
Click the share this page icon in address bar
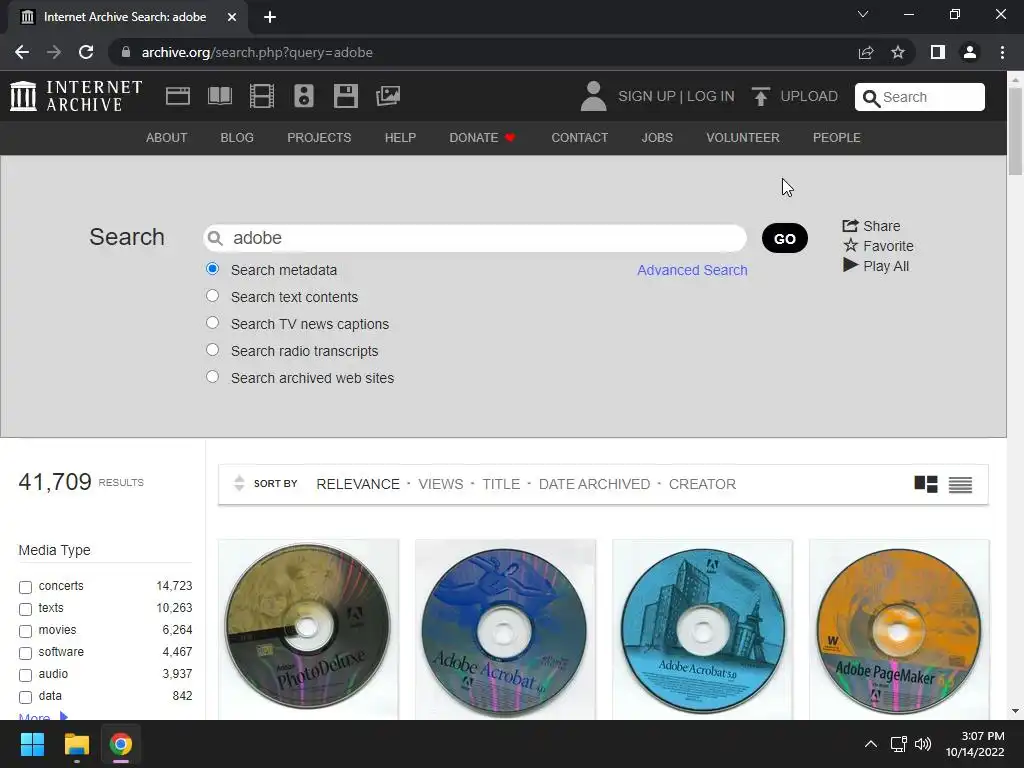866,52
